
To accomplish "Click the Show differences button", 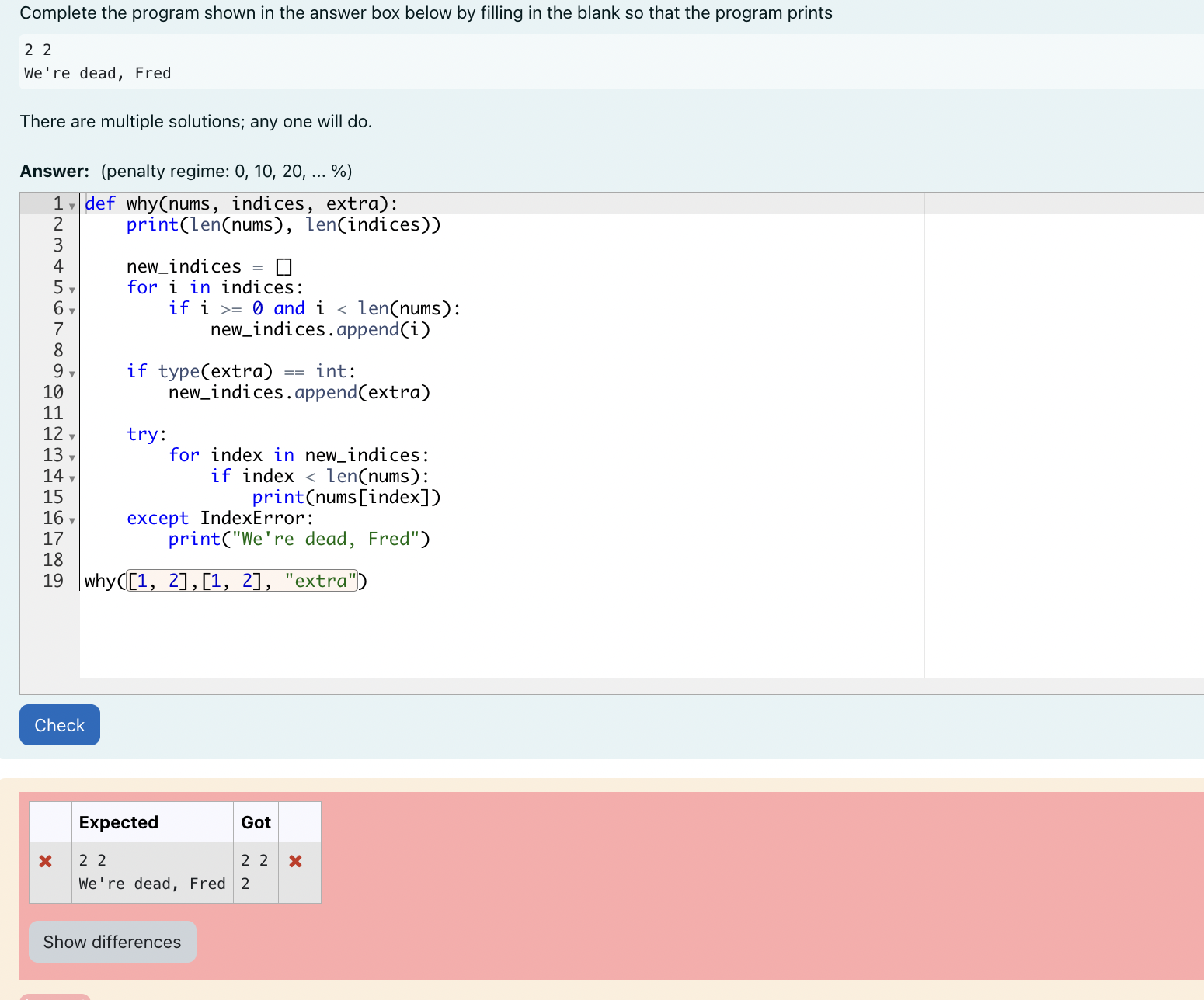I will pos(112,941).
